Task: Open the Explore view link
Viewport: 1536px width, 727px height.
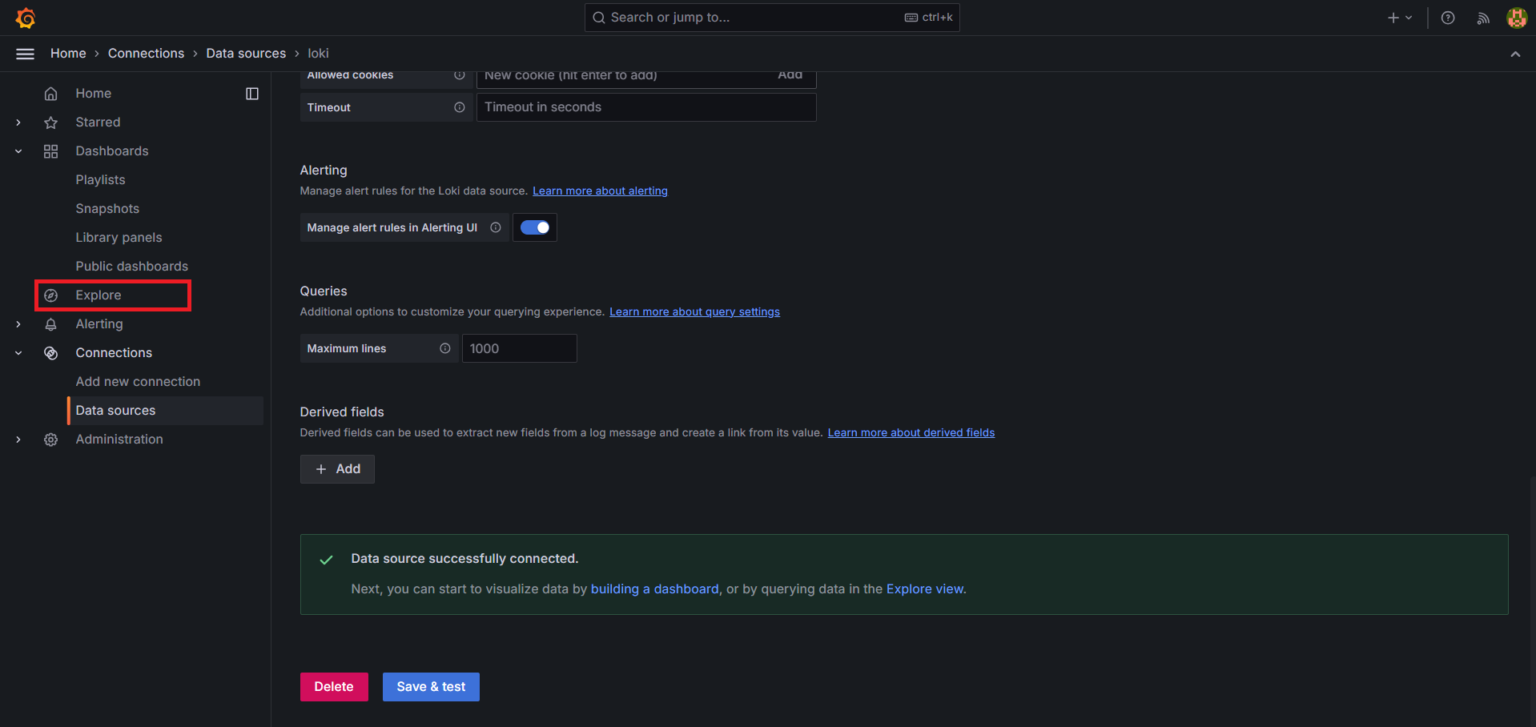Action: pyautogui.click(x=924, y=588)
